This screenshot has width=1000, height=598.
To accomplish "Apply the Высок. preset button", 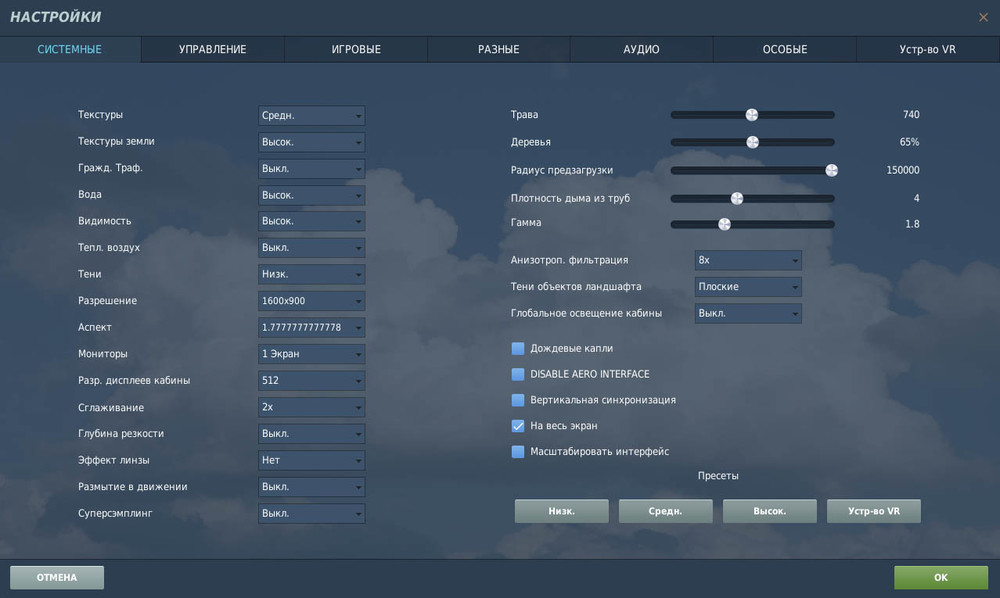I will (x=769, y=511).
